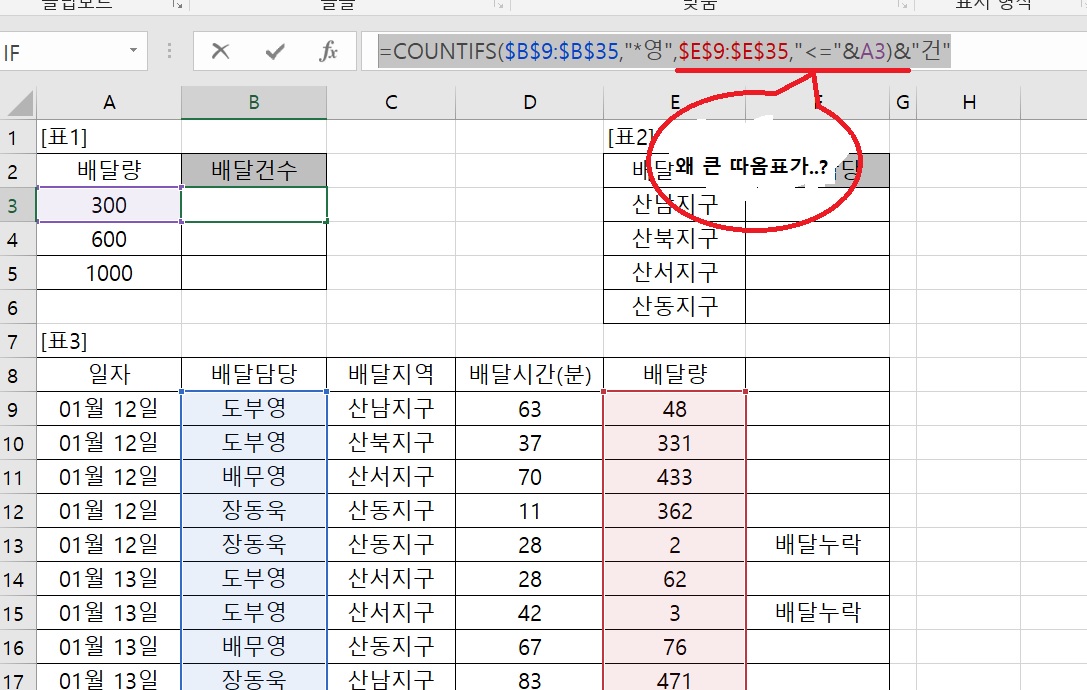
Task: Select cell A5 with value 1000
Action: click(109, 273)
